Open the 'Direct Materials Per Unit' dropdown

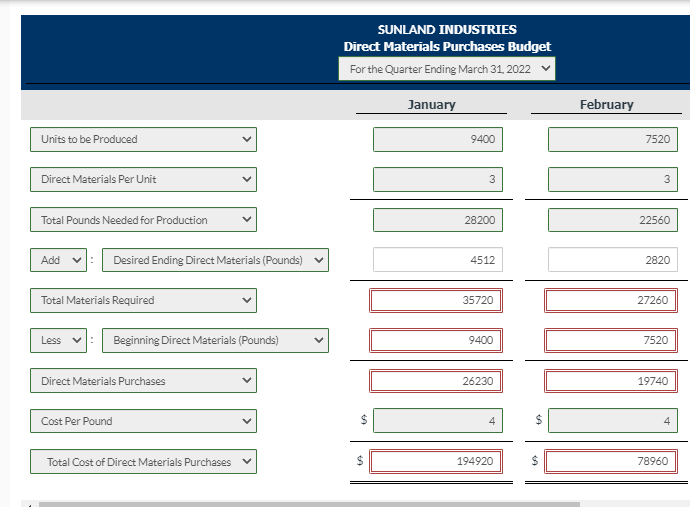tap(143, 179)
